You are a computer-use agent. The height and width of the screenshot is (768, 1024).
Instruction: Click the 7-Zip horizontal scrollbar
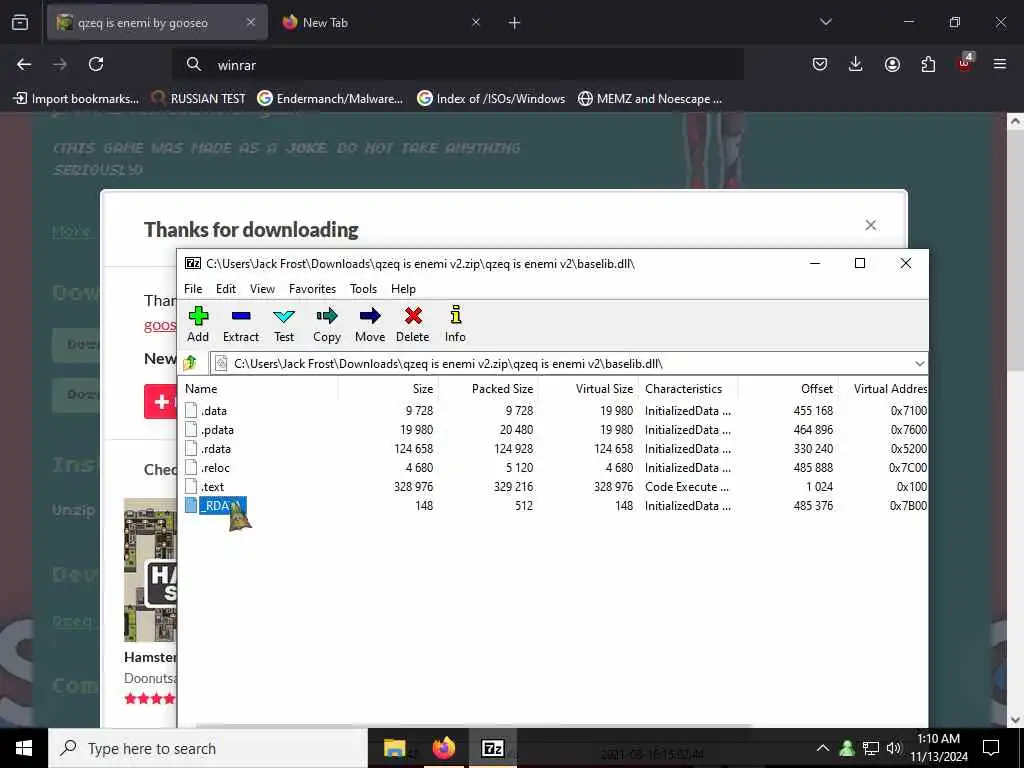click(x=473, y=725)
